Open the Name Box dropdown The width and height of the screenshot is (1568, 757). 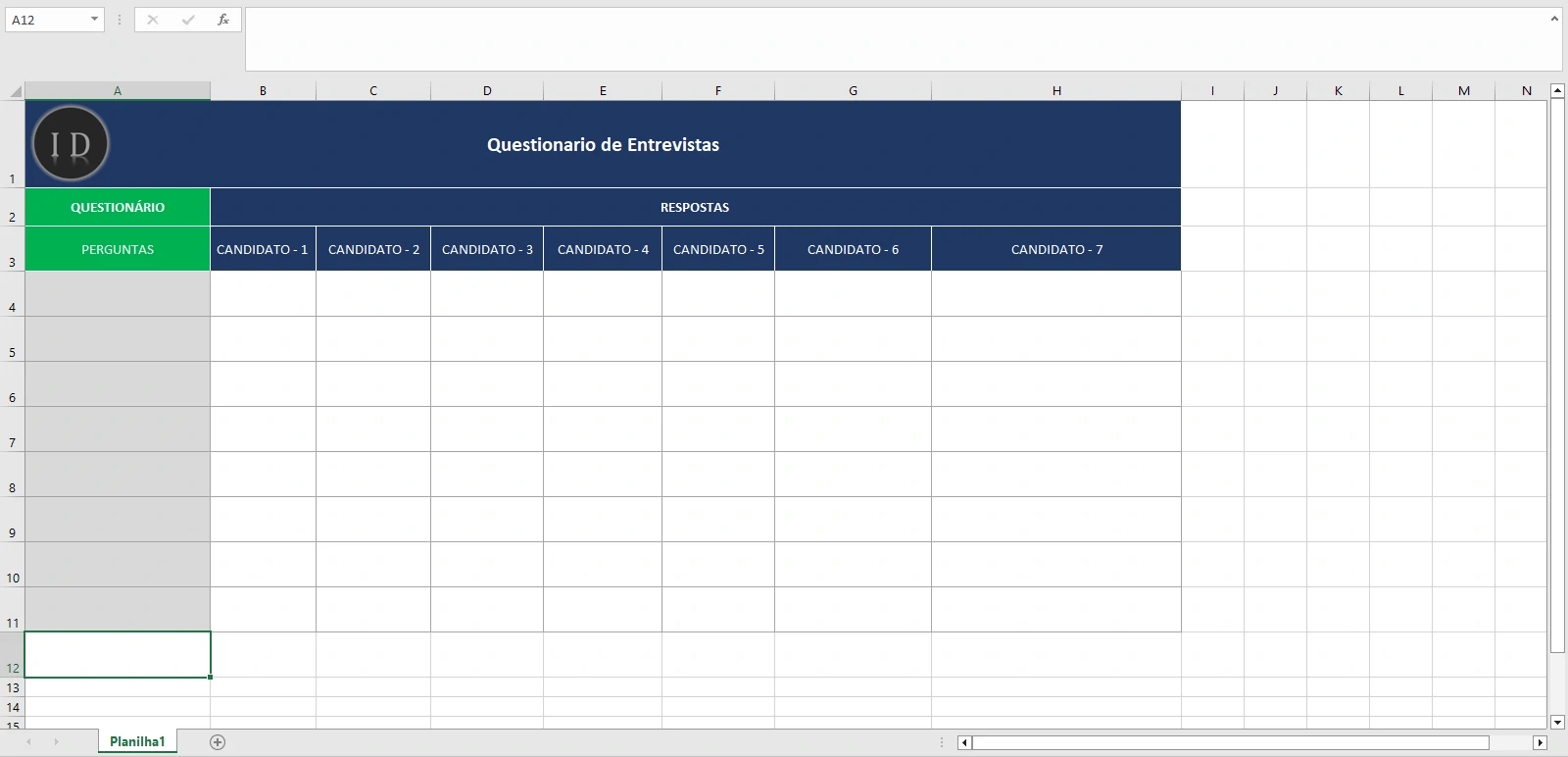click(94, 20)
